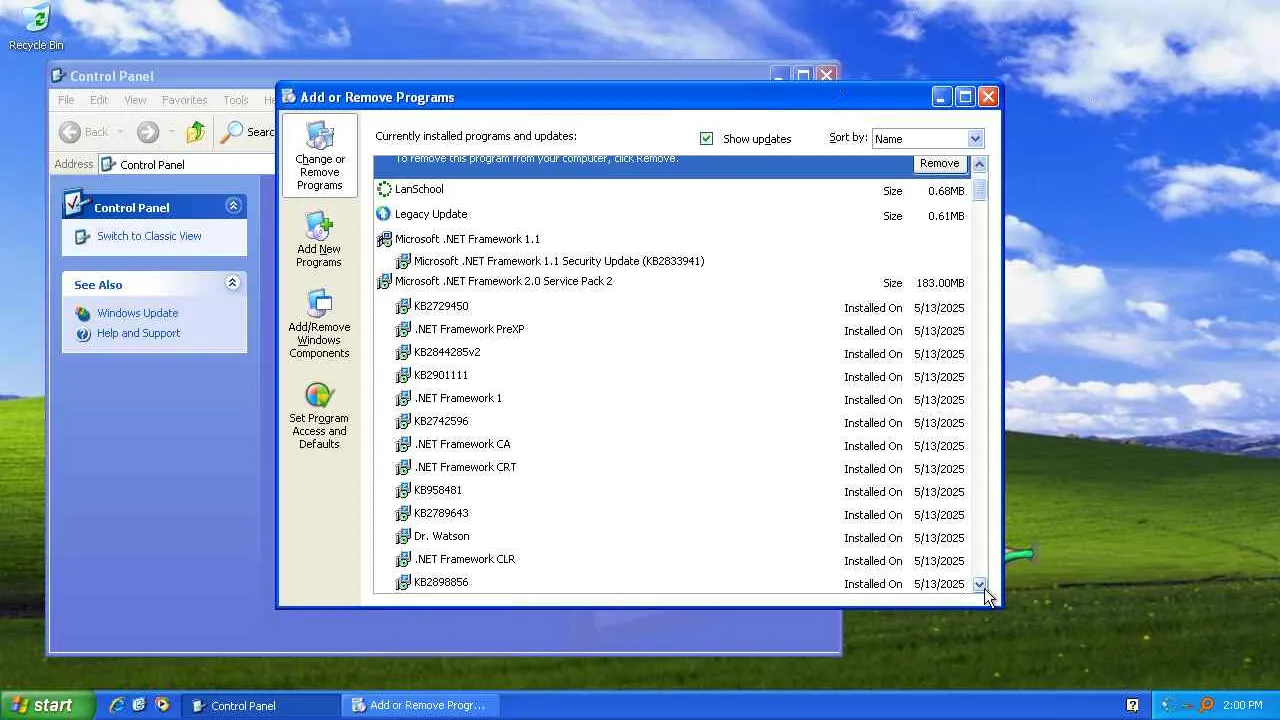
Task: Click the Add or Remove Programs title bar icon
Action: pos(289,97)
